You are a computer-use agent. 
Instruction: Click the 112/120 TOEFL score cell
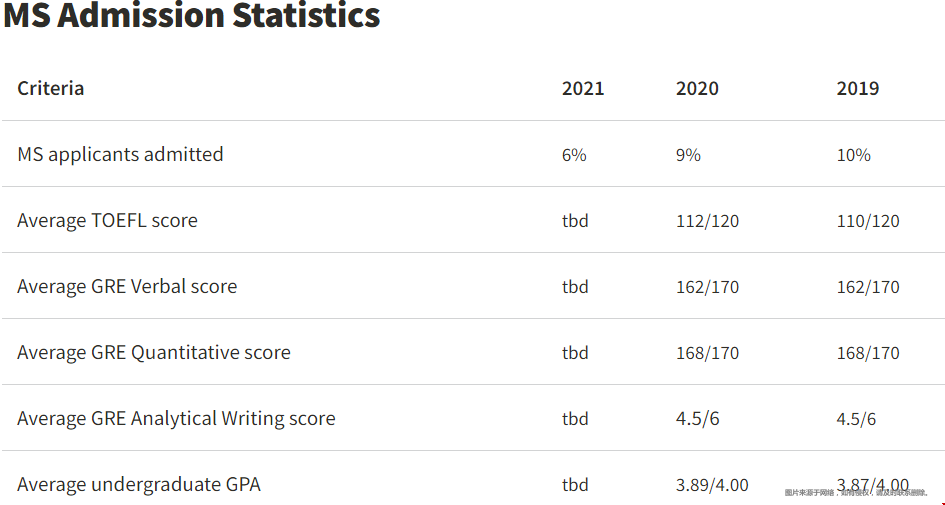coord(708,221)
